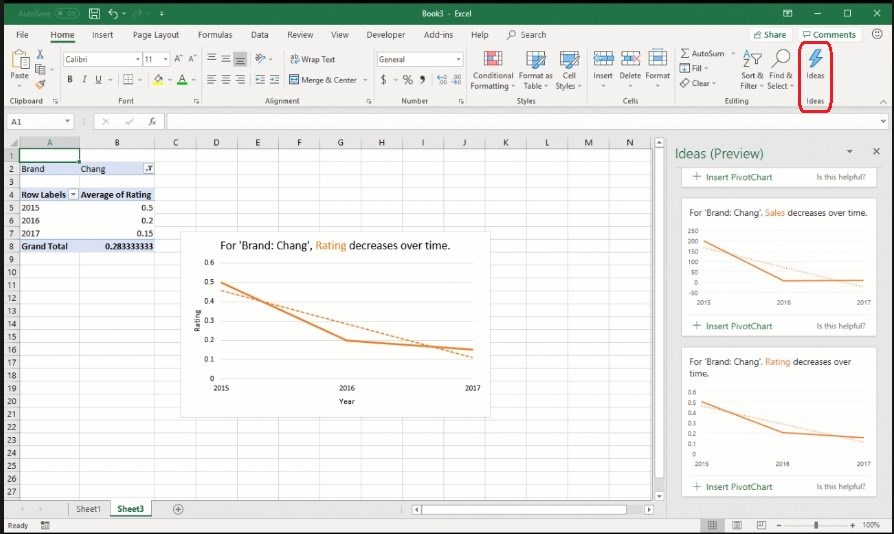
Task: Switch to the Sheet1 tab
Action: [x=88, y=509]
